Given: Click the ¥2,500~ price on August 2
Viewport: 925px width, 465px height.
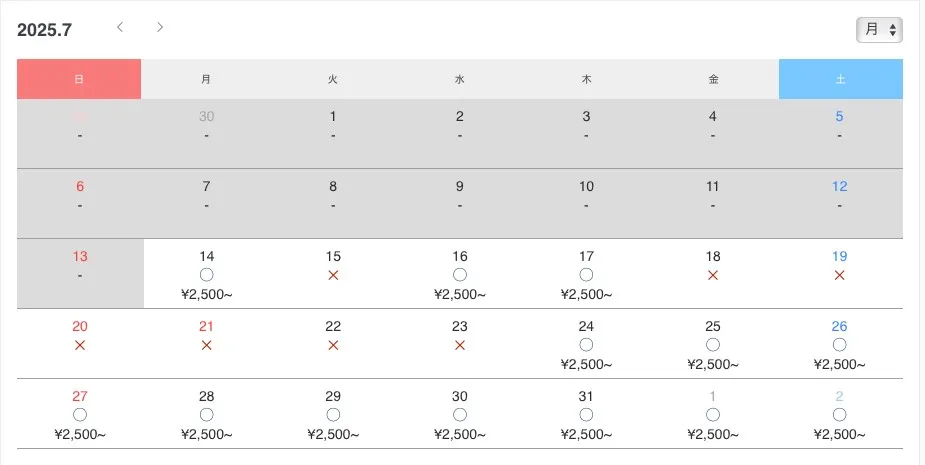Looking at the screenshot, I should [839, 435].
